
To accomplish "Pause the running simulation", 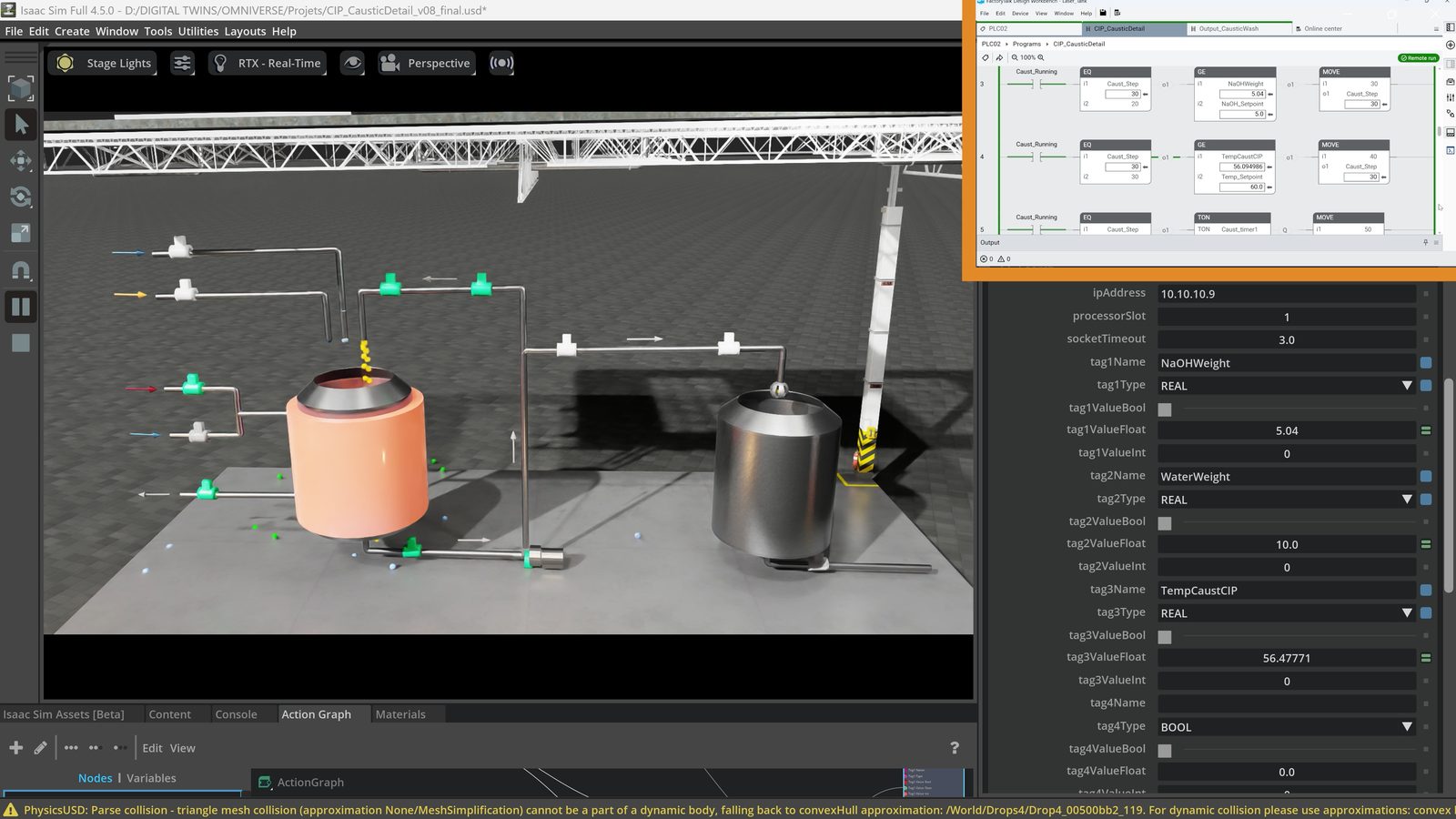I will click(21, 307).
